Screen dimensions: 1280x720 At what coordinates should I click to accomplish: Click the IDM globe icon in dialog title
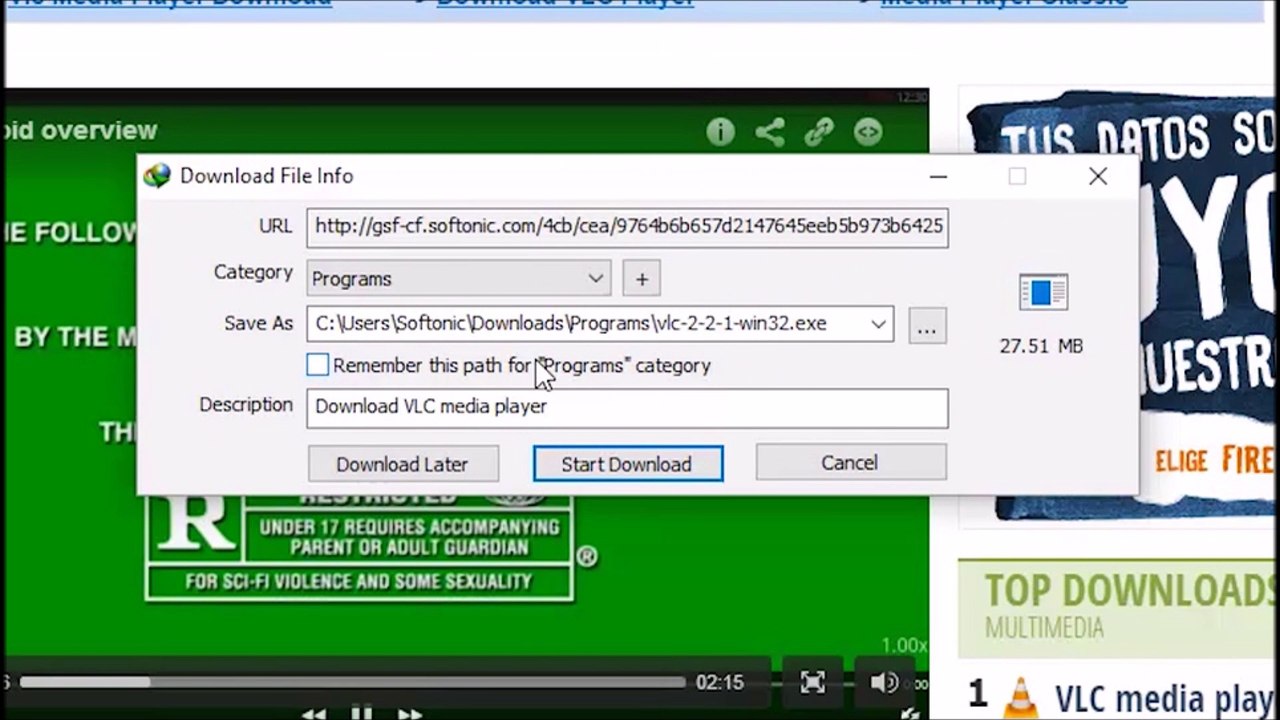[157, 176]
